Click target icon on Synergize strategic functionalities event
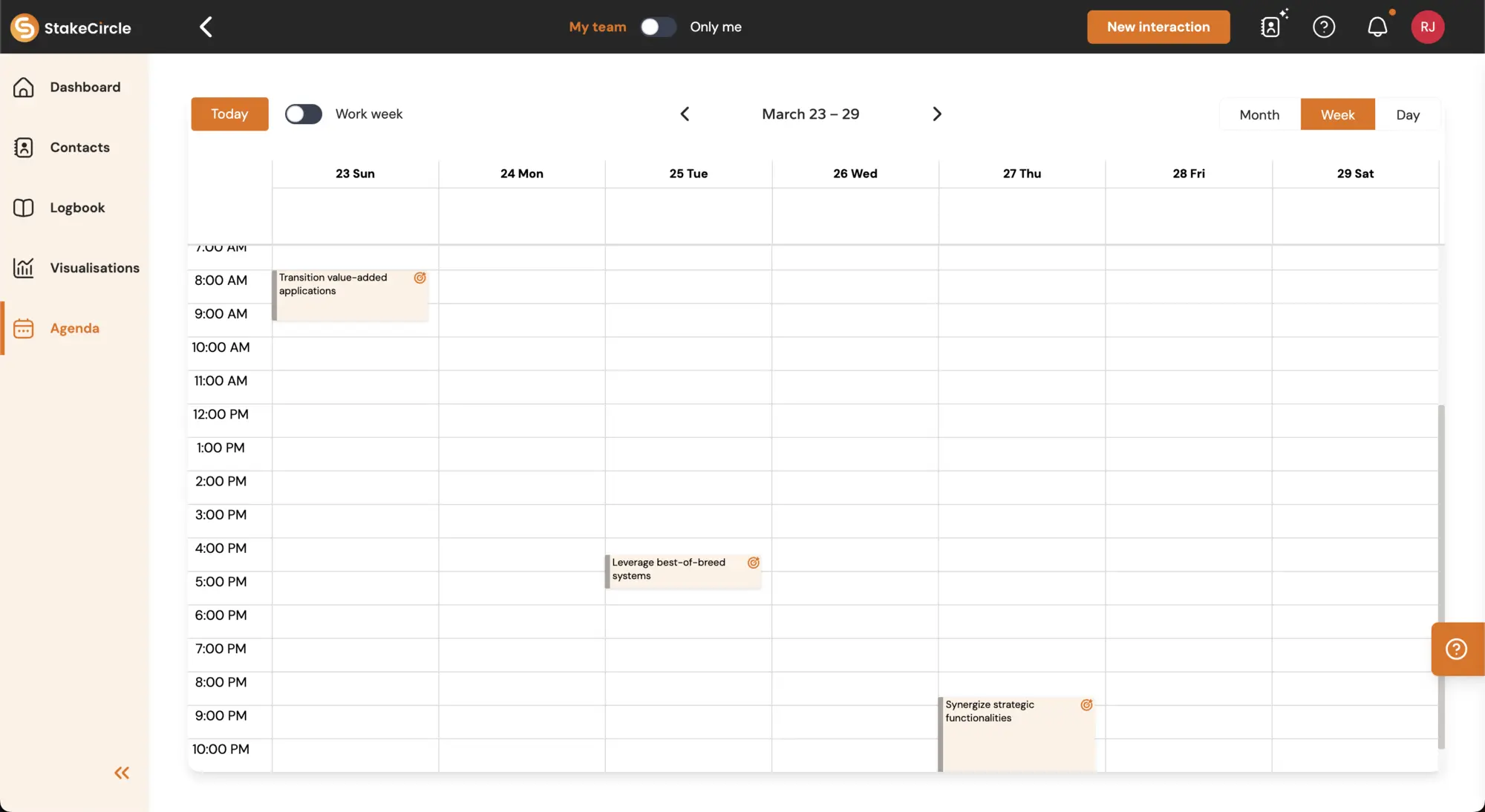Viewport: 1485px width, 812px height. tap(1086, 705)
